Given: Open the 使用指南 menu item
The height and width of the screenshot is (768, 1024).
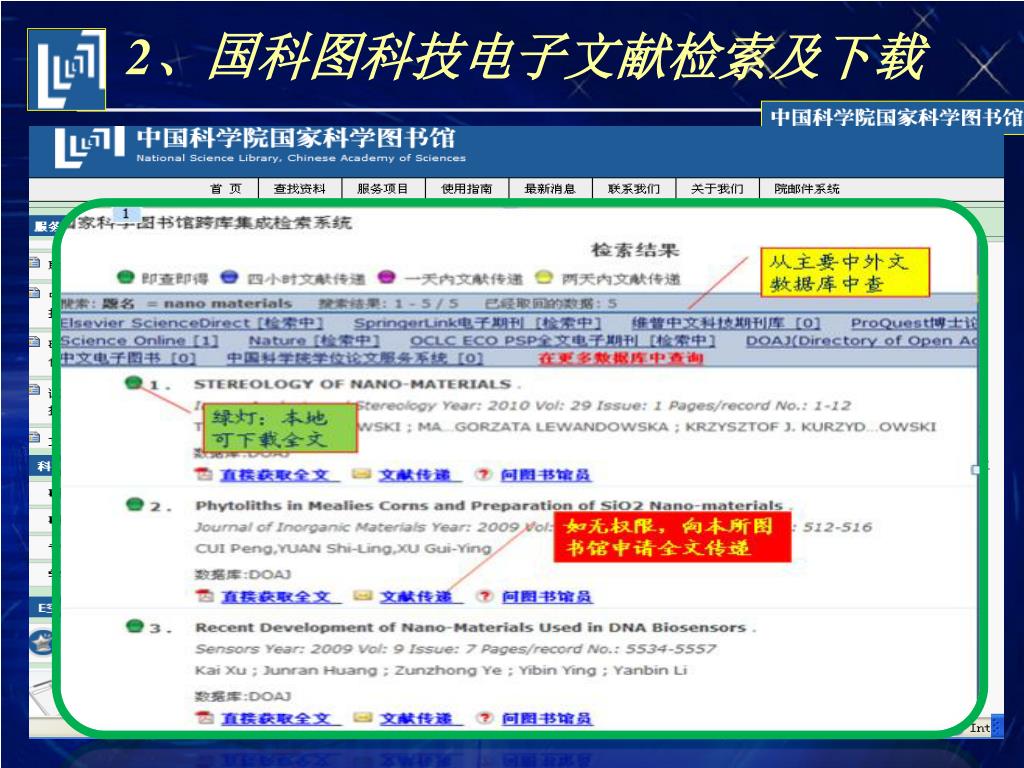Looking at the screenshot, I should 466,189.
